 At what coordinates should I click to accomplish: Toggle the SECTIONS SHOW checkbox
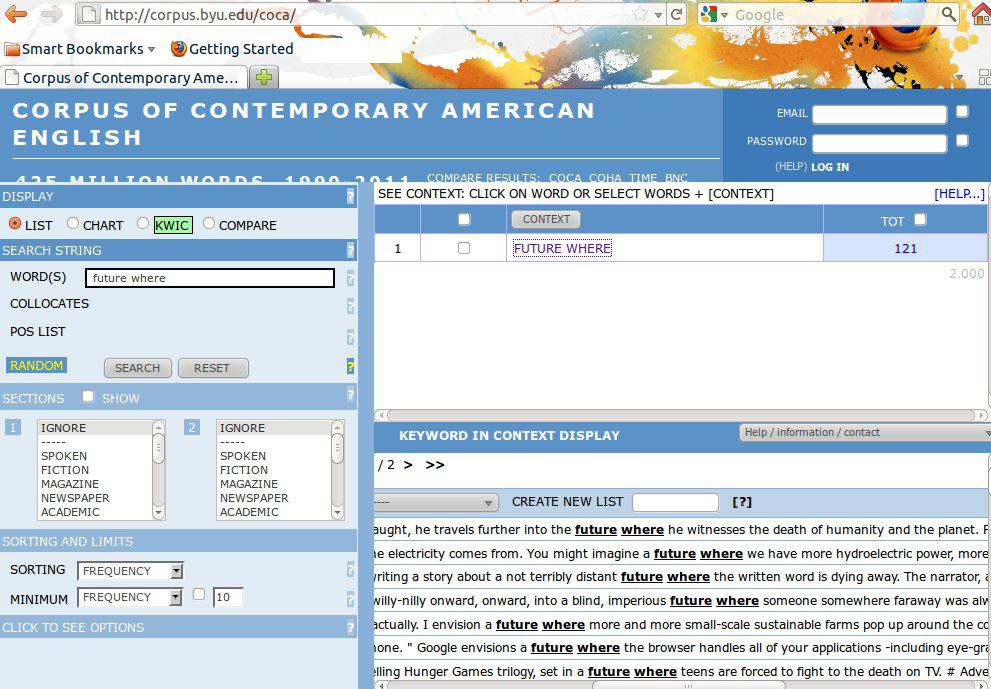pos(88,396)
